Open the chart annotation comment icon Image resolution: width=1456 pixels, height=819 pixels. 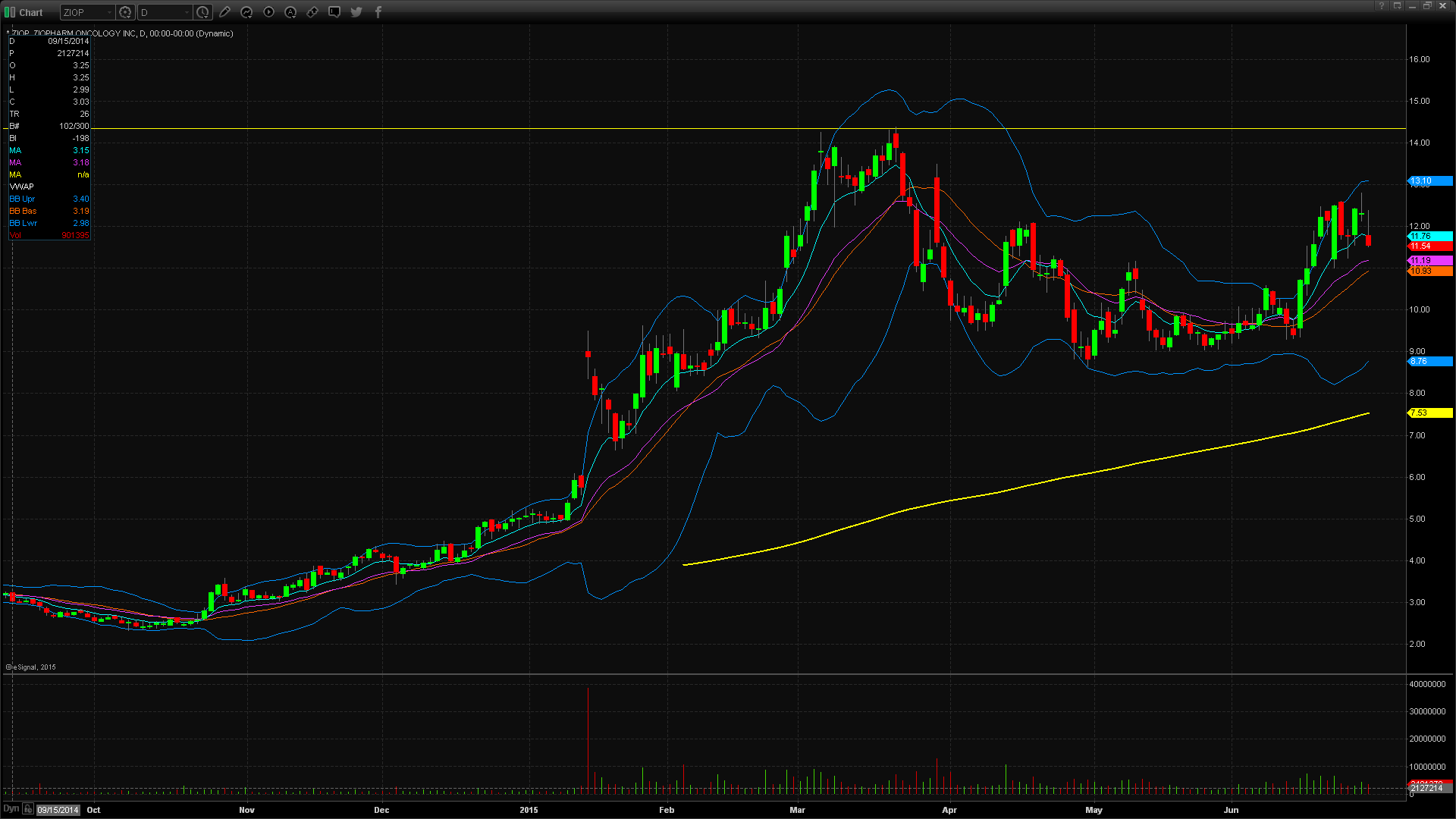(334, 12)
